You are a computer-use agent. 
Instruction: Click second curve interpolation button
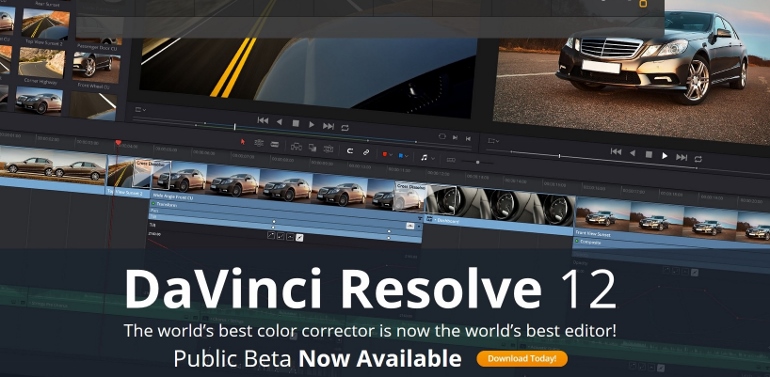tap(280, 237)
